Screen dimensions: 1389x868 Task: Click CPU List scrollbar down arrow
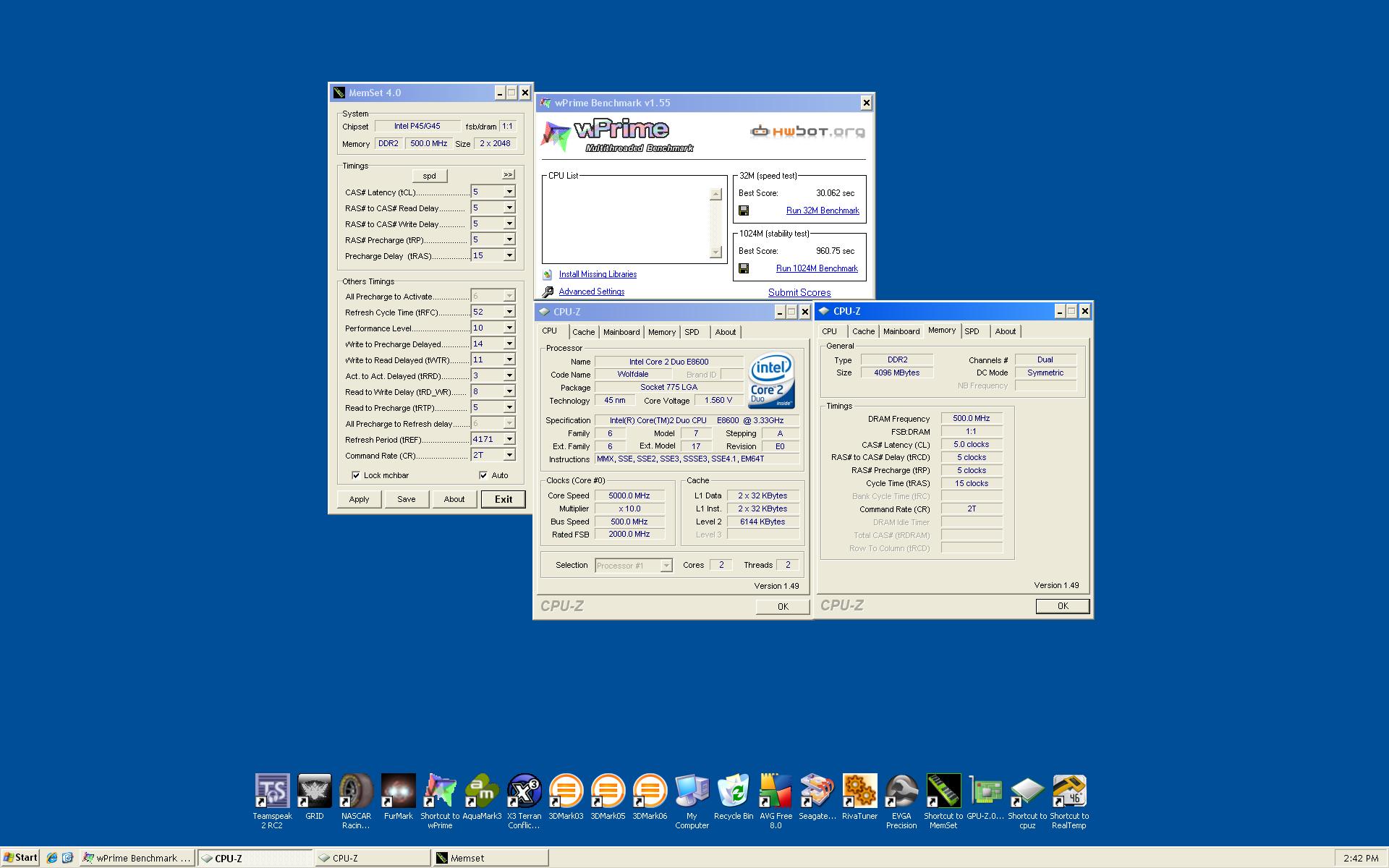(715, 252)
